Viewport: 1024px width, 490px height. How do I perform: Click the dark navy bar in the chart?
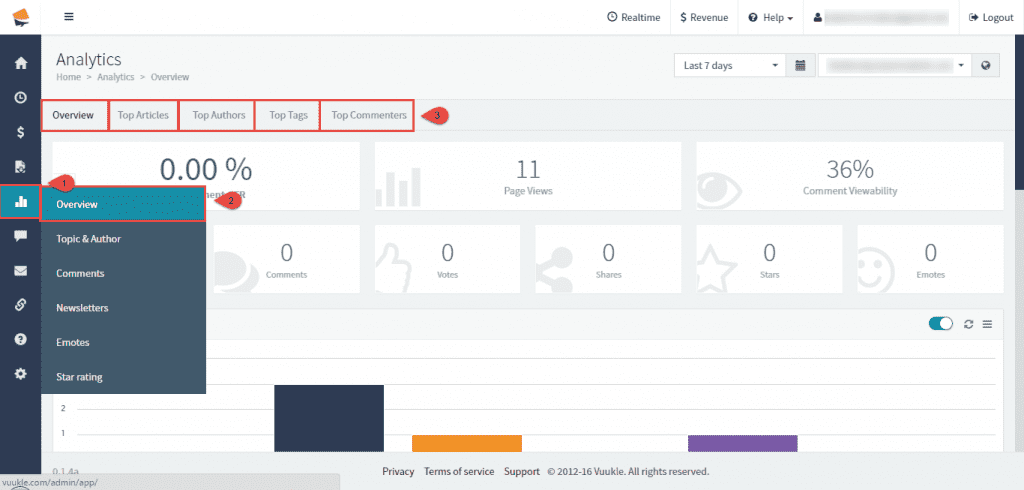tap(328, 420)
